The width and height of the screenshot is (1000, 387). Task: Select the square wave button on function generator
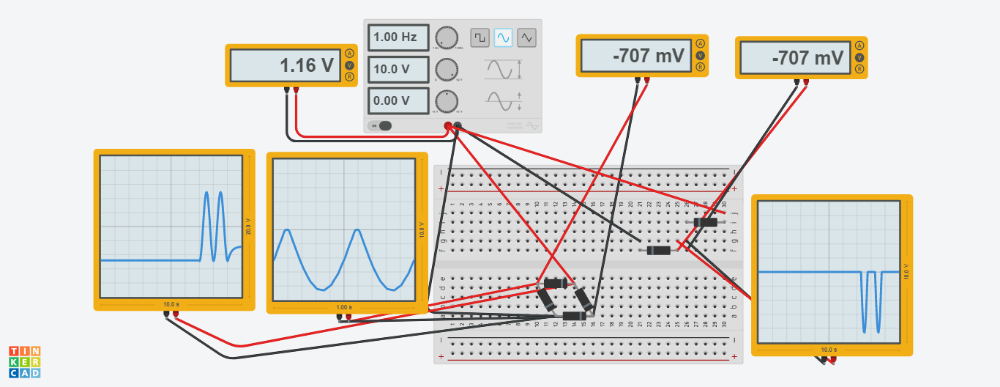click(480, 38)
